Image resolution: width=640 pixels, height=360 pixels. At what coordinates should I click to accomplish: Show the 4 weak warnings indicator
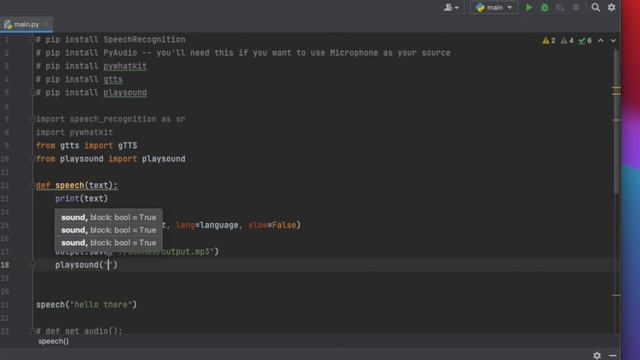pyautogui.click(x=567, y=40)
